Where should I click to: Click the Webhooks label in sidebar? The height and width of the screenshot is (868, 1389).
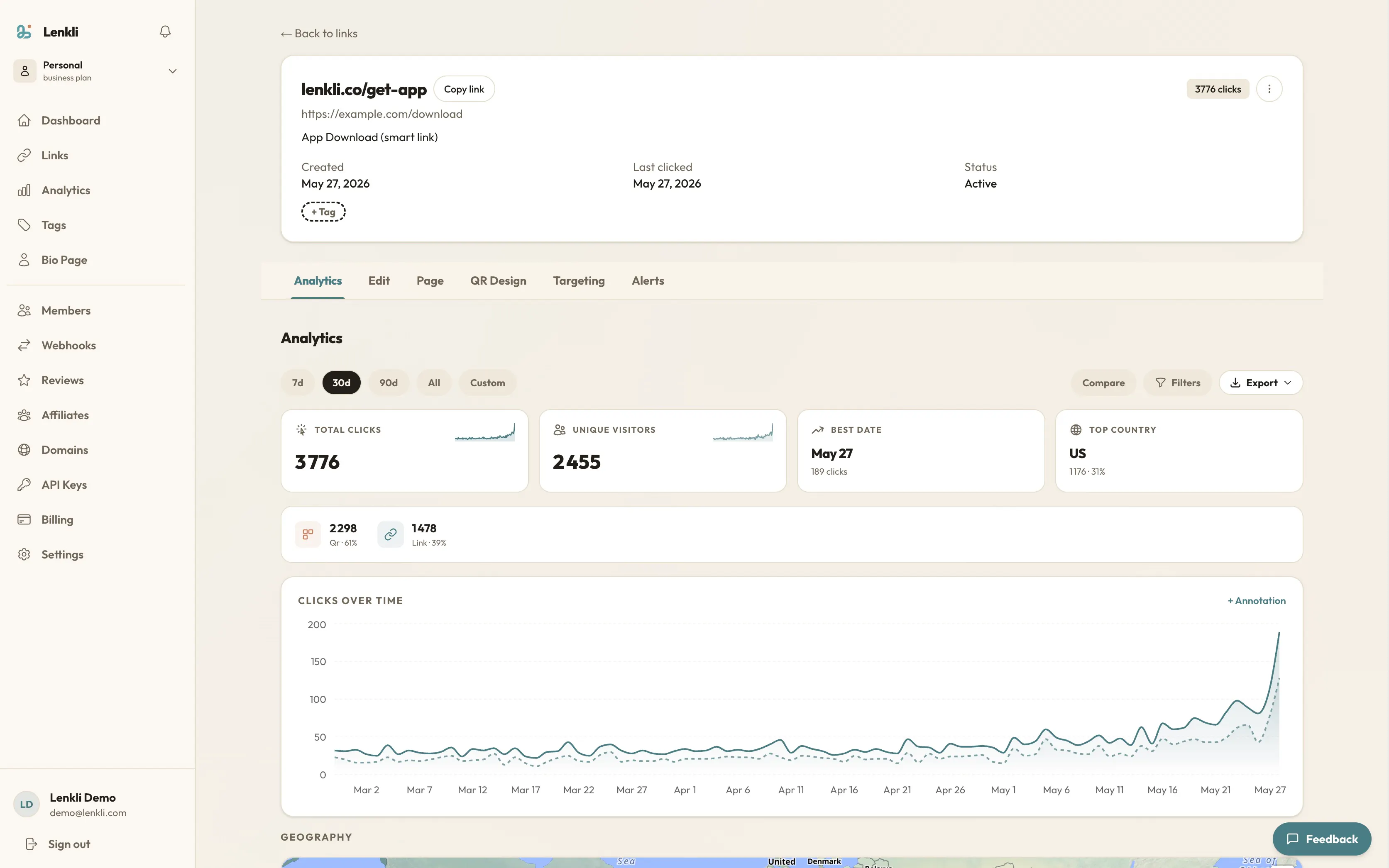(x=68, y=346)
